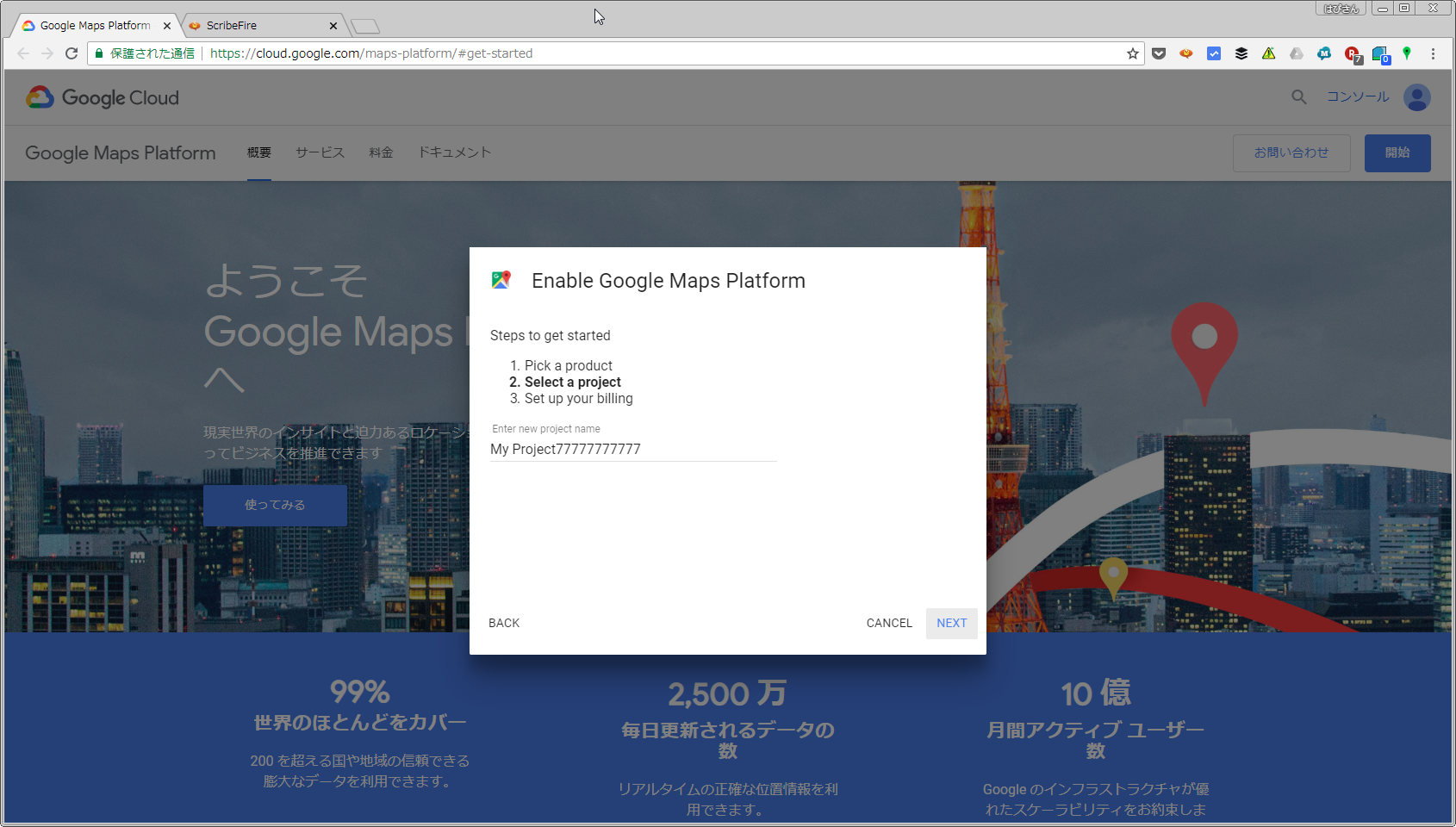Click the Google Maps icon in dialog
The height and width of the screenshot is (827, 1456).
(501, 280)
